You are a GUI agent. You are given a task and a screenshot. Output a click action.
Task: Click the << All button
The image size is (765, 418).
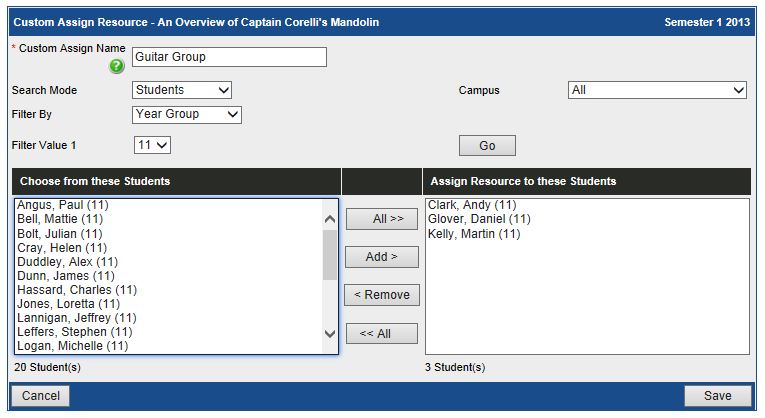click(x=381, y=333)
